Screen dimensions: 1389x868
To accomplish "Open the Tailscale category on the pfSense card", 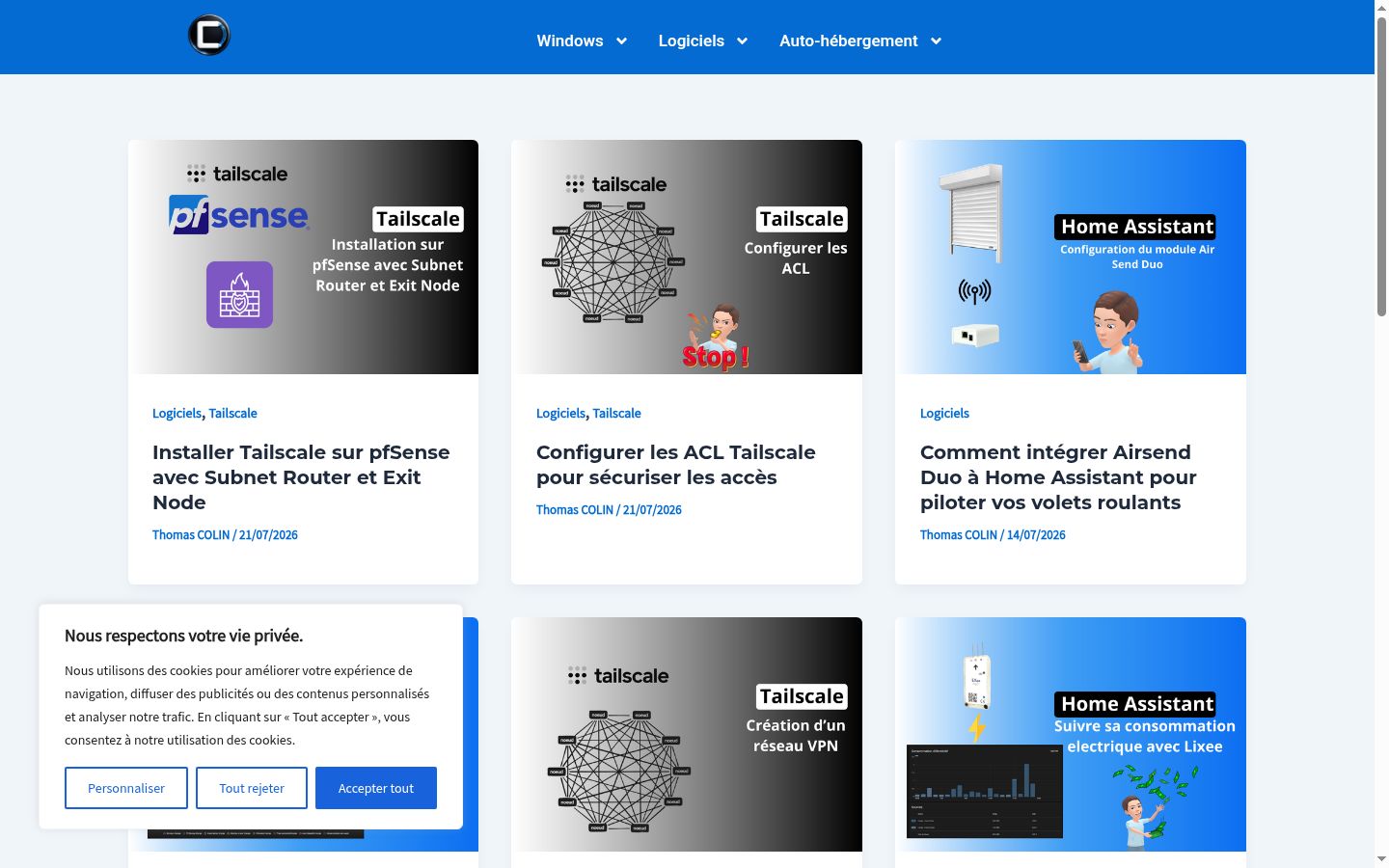I will [232, 413].
